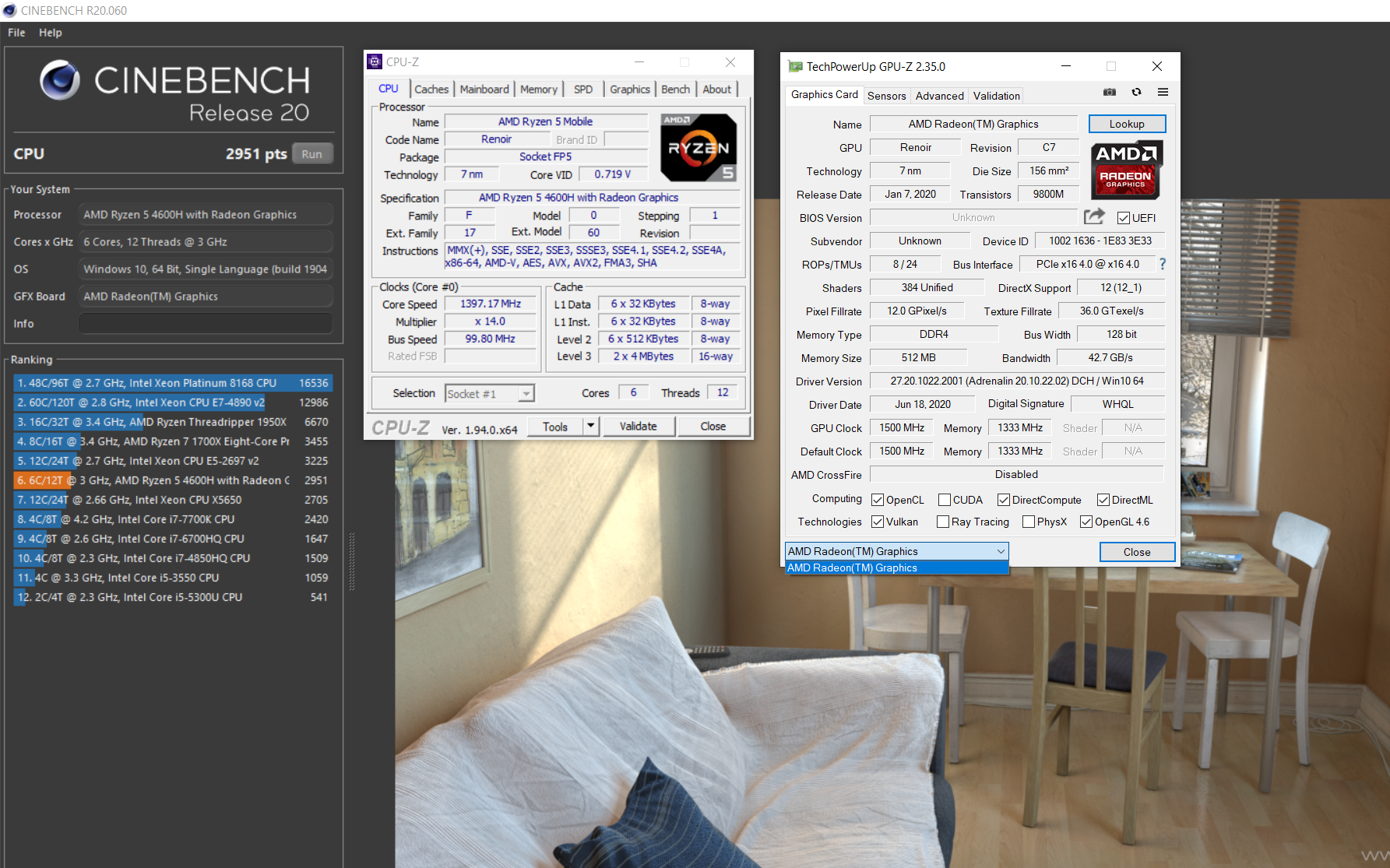Click the Instructions list in CPU-Z
The width and height of the screenshot is (1390, 868).
[592, 257]
